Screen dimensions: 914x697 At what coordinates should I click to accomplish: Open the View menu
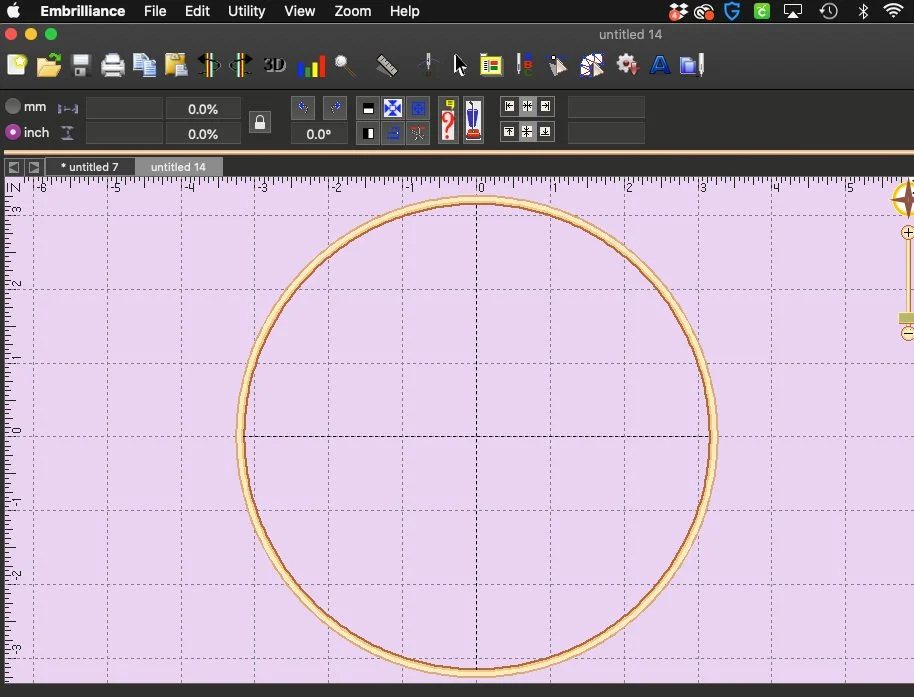pyautogui.click(x=300, y=11)
